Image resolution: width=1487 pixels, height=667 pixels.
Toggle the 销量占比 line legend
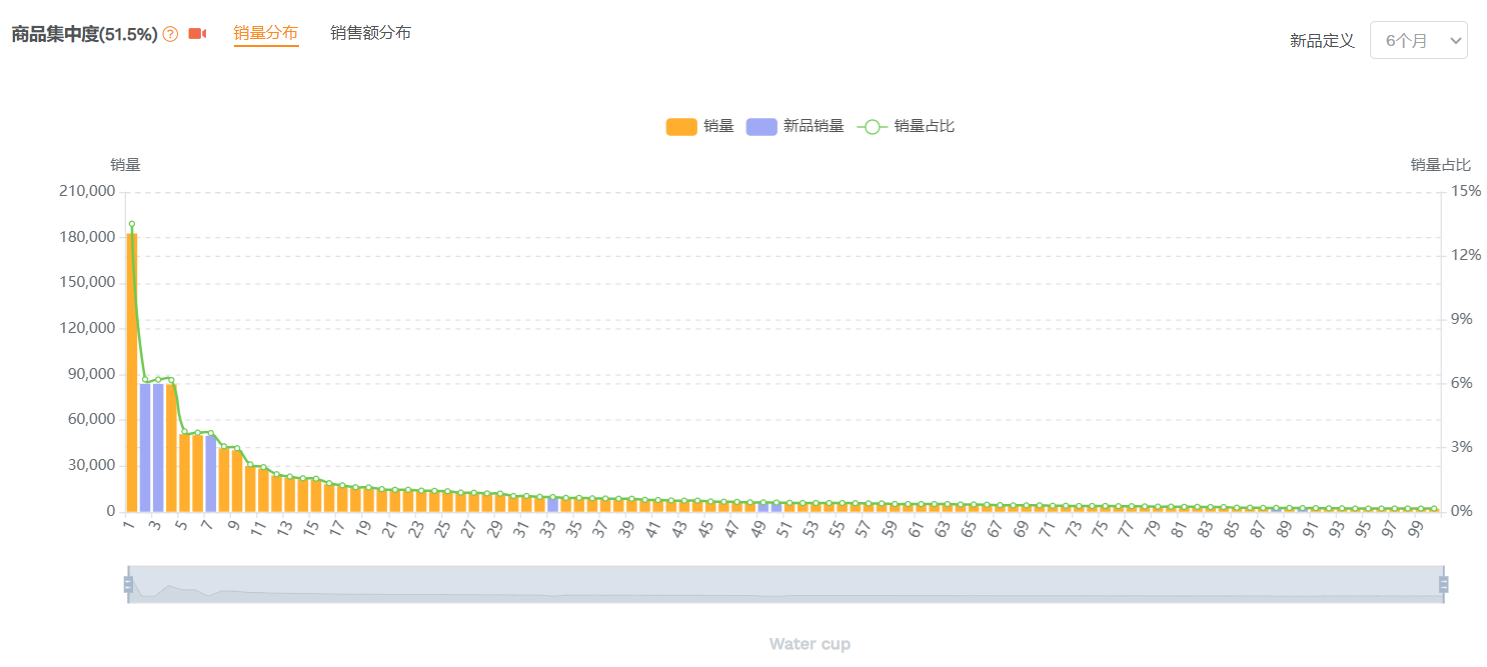[x=924, y=126]
